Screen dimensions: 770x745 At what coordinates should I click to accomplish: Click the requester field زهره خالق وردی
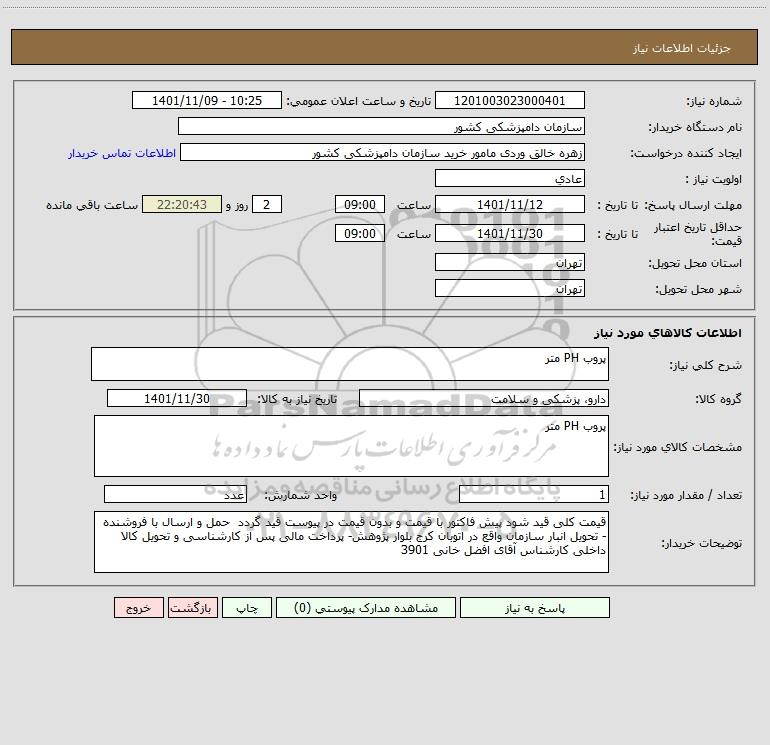click(x=382, y=152)
